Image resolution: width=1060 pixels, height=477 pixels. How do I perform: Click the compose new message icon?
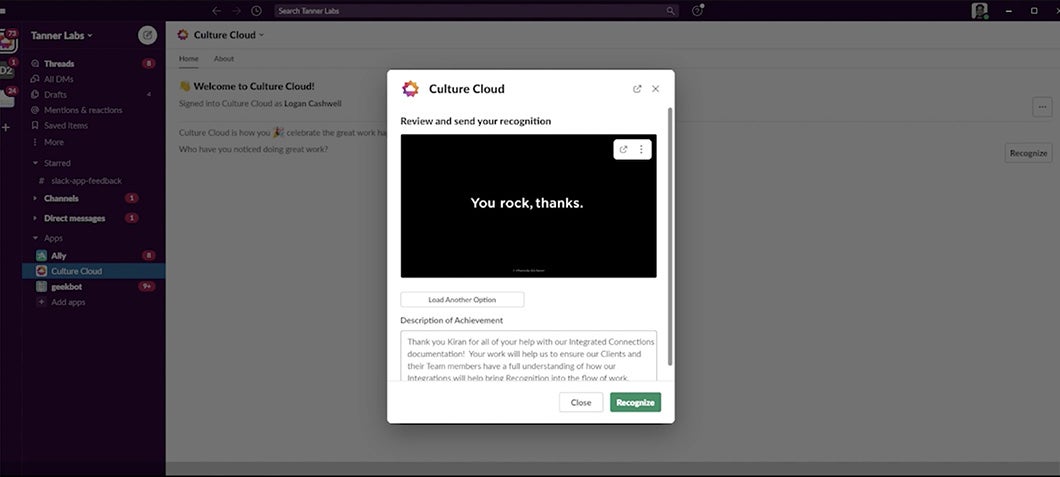pos(147,35)
